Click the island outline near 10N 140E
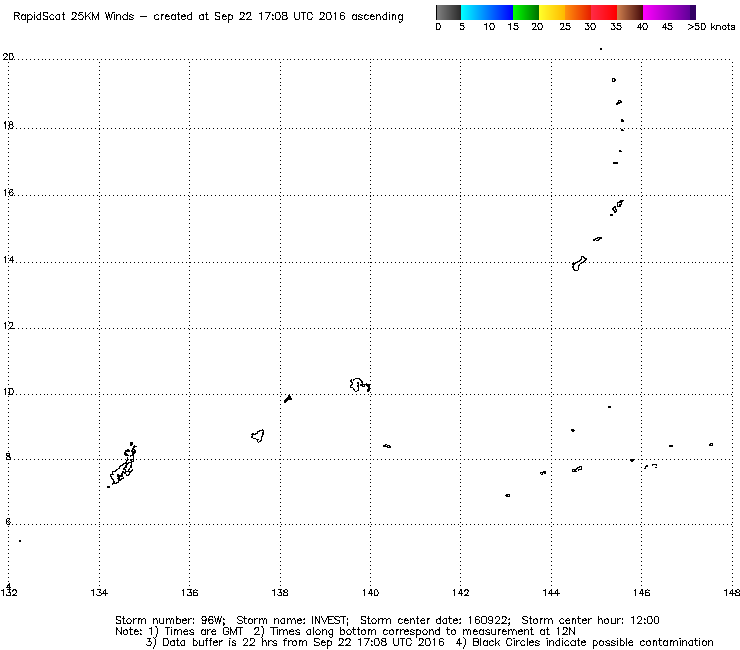The height and width of the screenshot is (650, 740). click(360, 385)
